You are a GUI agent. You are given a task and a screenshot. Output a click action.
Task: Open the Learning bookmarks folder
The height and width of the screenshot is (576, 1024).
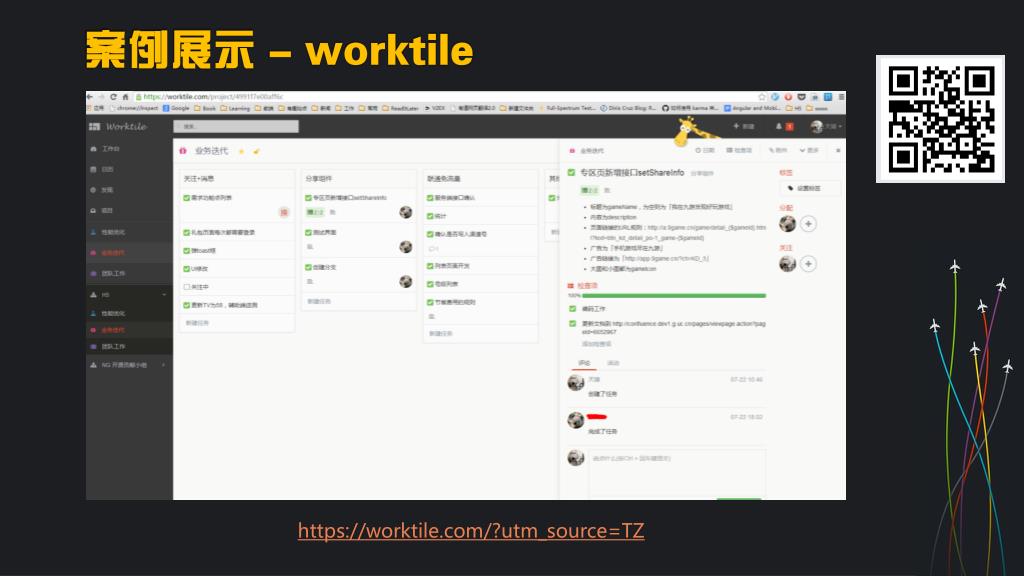(x=235, y=108)
